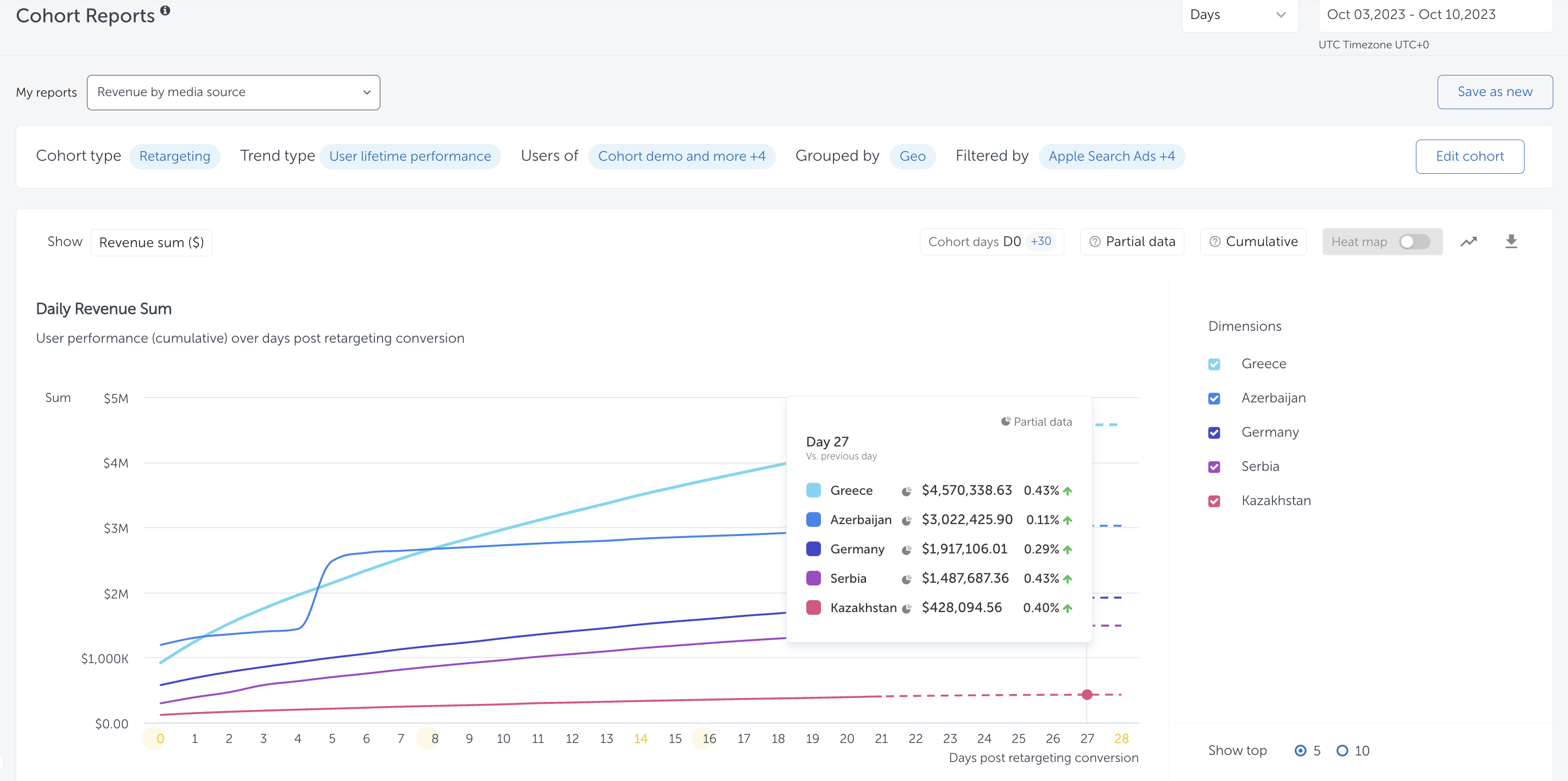
Task: Open the Revenue sum ($) selector
Action: tap(151, 242)
